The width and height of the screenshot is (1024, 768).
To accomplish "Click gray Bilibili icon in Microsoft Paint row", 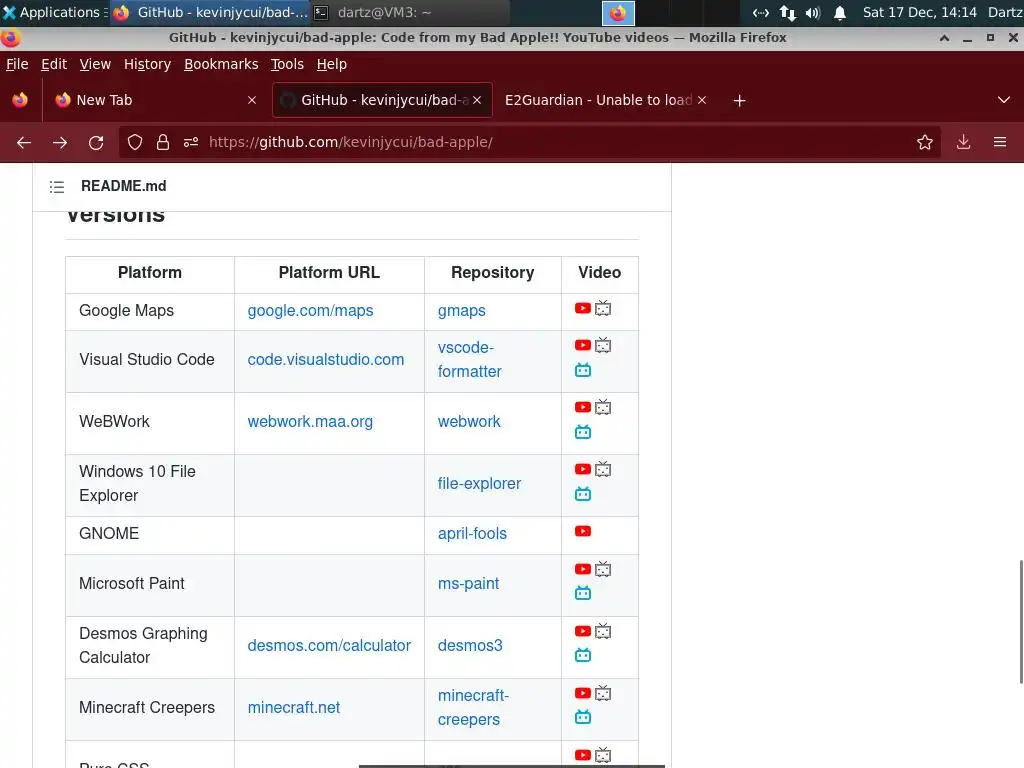I will click(603, 569).
